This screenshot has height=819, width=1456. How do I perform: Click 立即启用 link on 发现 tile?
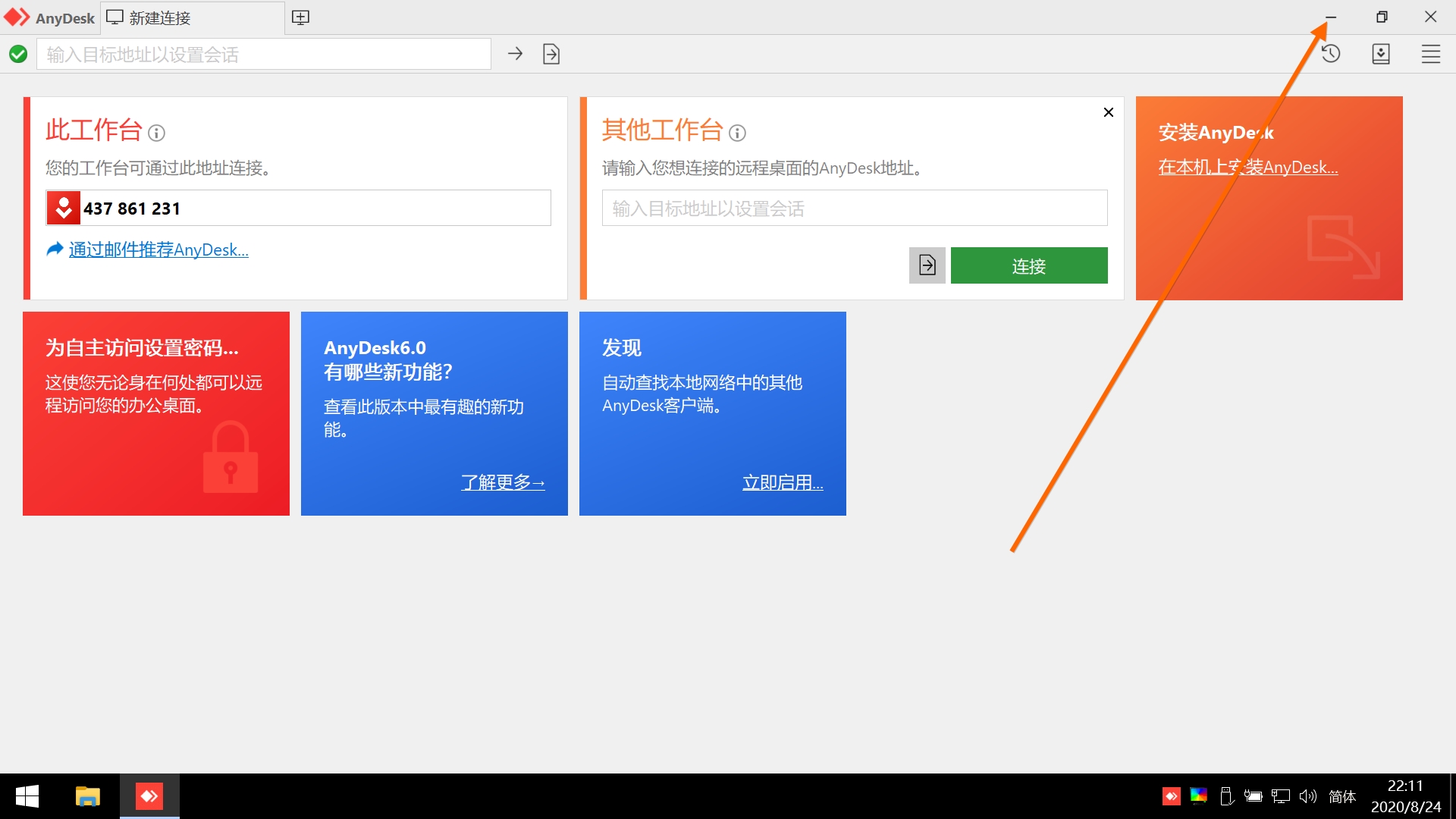782,482
